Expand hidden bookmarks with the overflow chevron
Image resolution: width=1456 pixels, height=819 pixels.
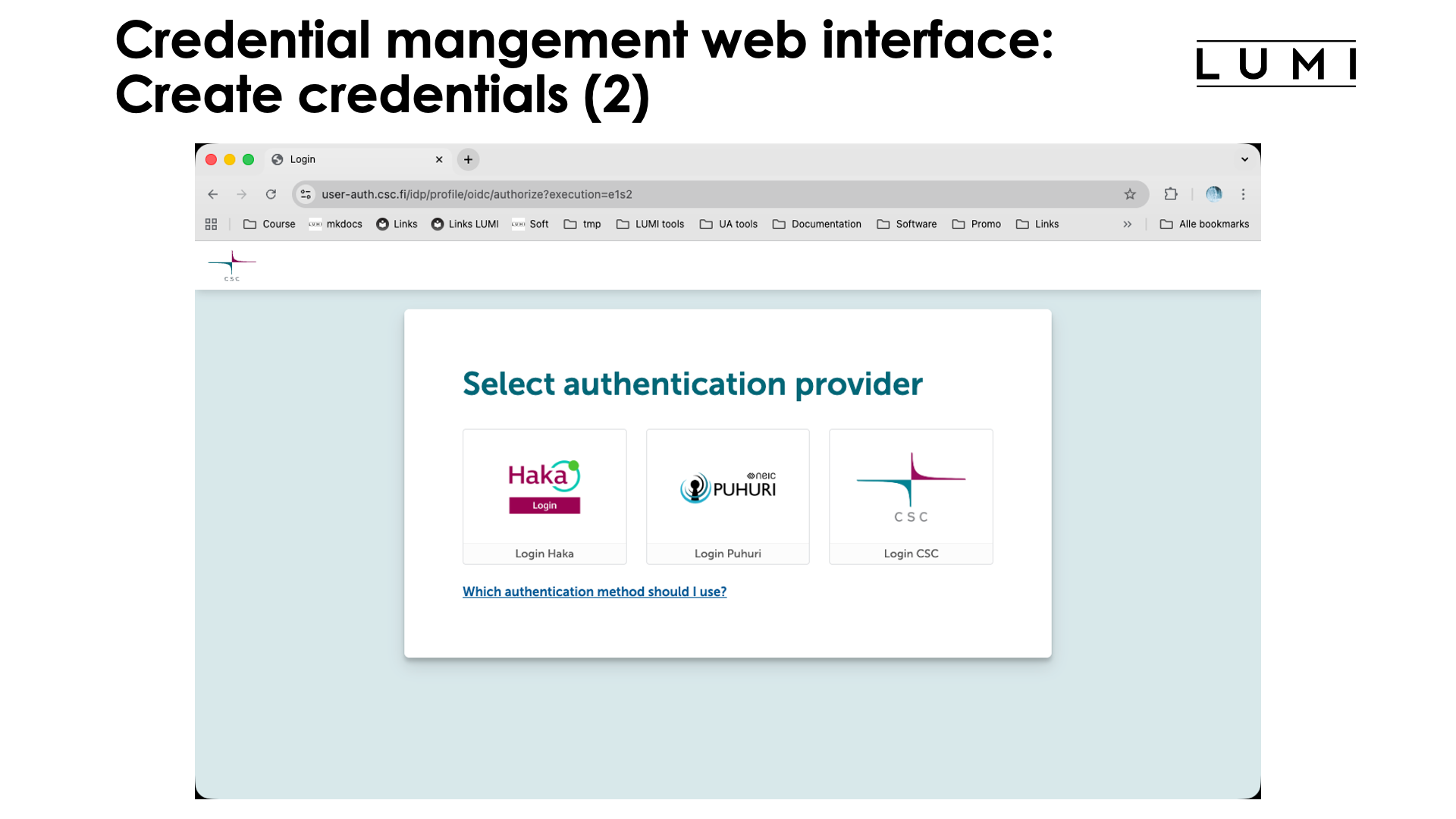pyautogui.click(x=1128, y=224)
